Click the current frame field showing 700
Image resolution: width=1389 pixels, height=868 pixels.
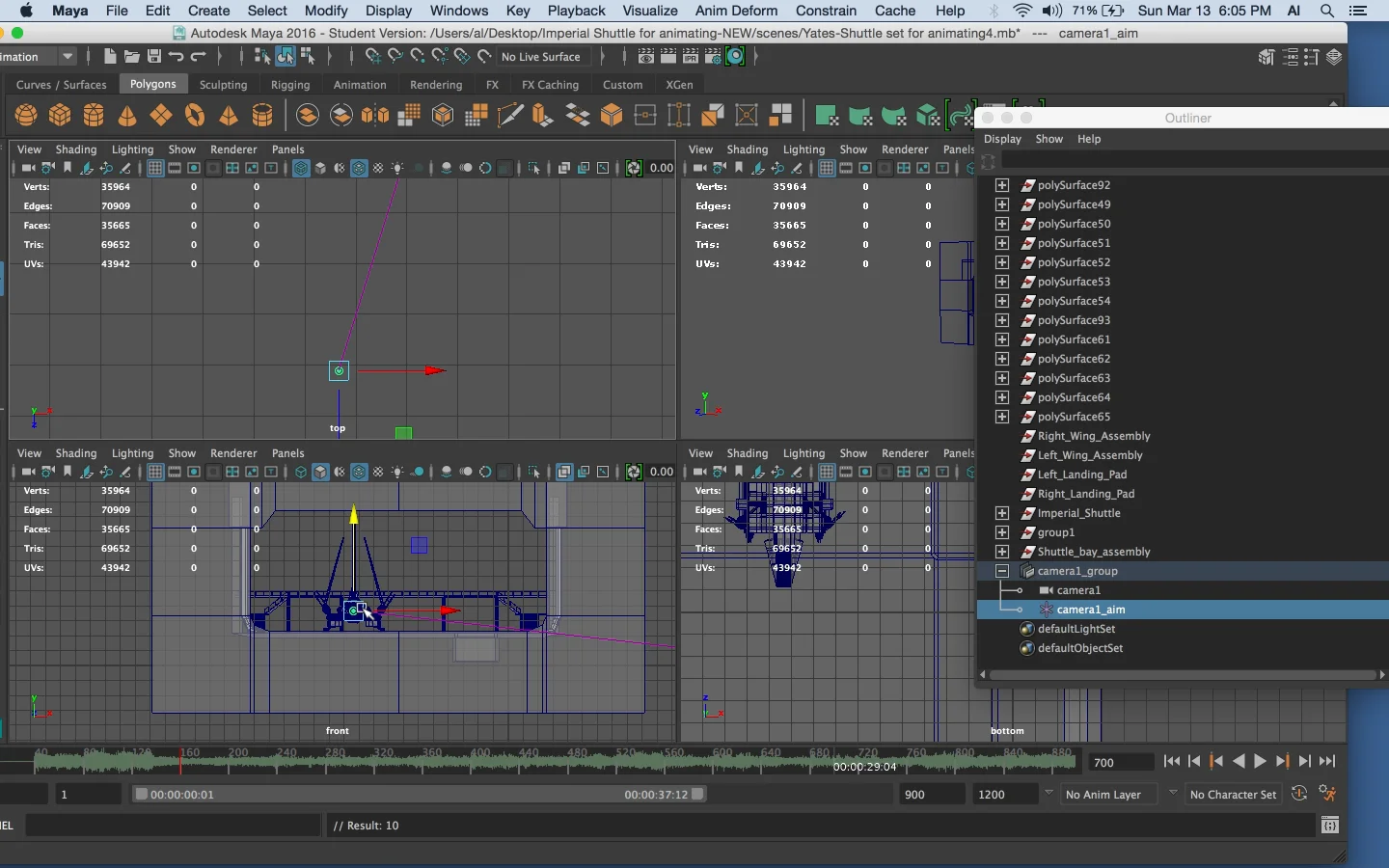point(1120,763)
